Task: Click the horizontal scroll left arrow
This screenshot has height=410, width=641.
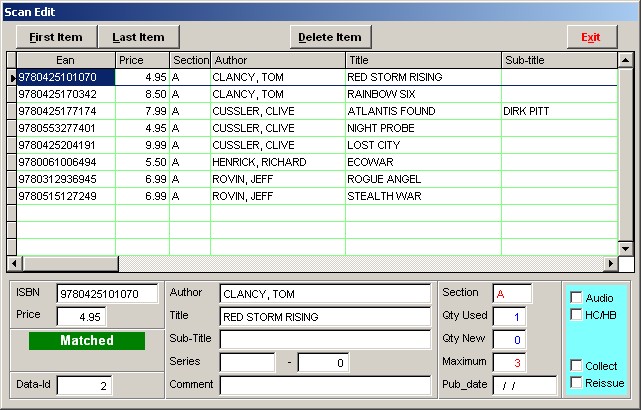Action: click(x=14, y=263)
